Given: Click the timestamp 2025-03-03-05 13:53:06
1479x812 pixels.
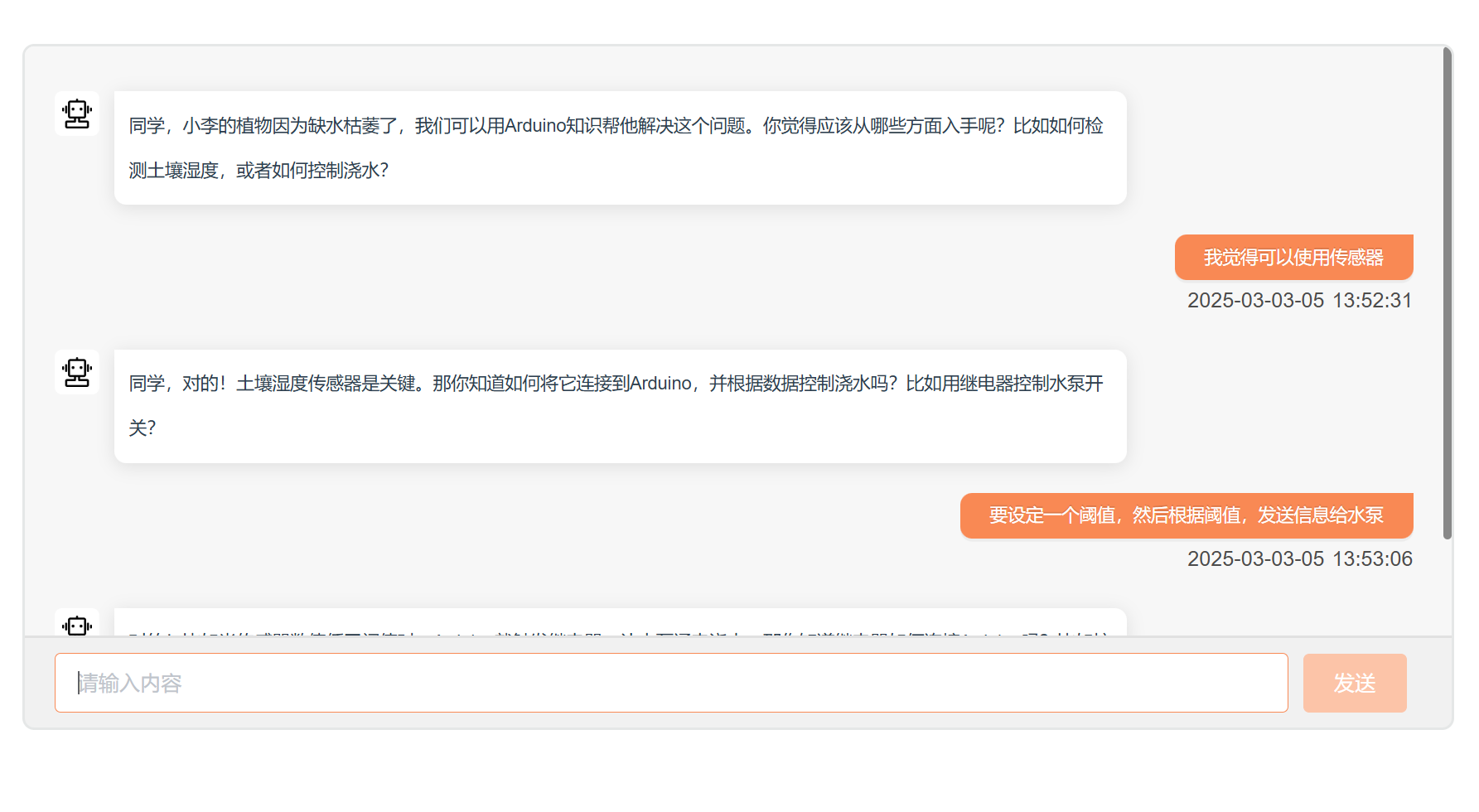Looking at the screenshot, I should point(1299,558).
